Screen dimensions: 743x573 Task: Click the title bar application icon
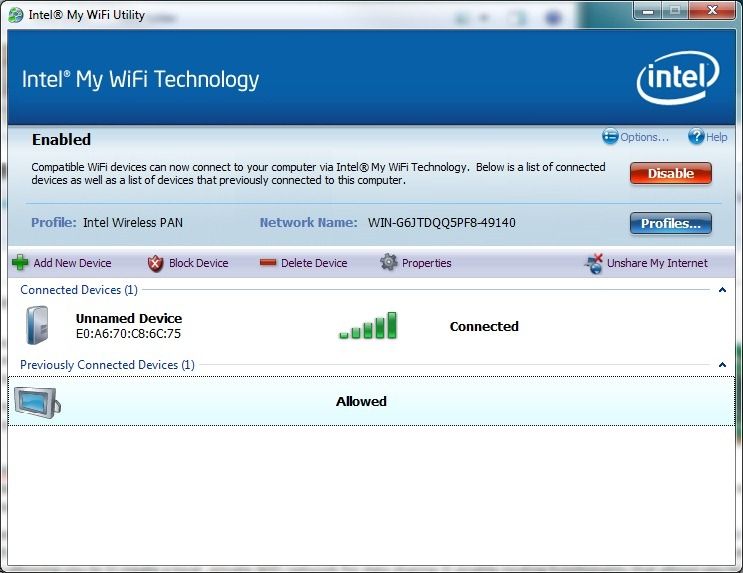coord(16,15)
